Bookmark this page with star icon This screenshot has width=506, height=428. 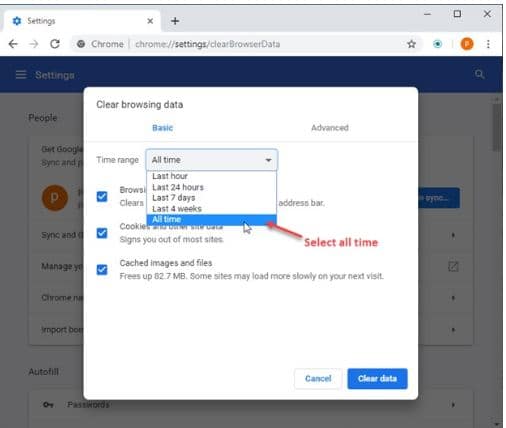(x=412, y=44)
